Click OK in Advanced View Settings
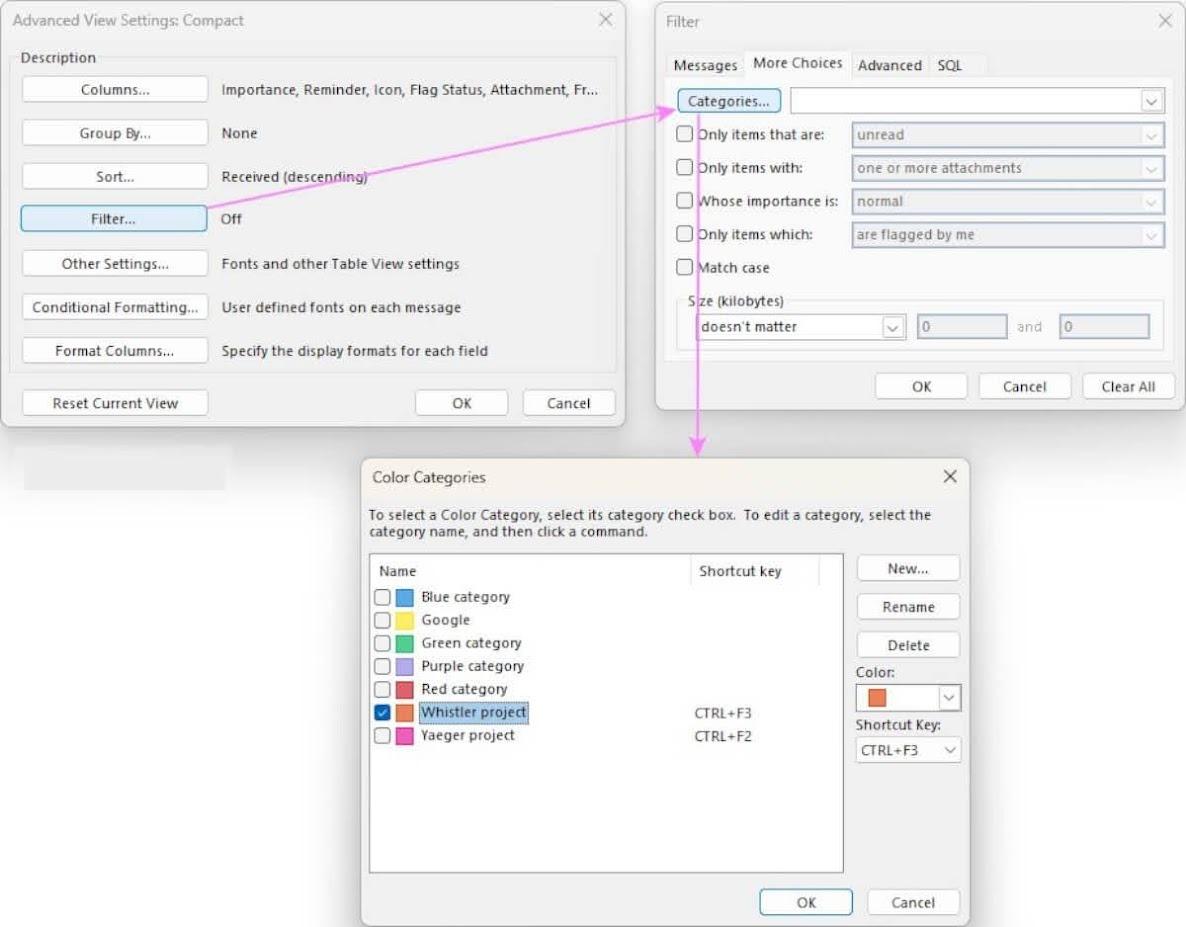The image size is (1186, 927). [x=461, y=403]
